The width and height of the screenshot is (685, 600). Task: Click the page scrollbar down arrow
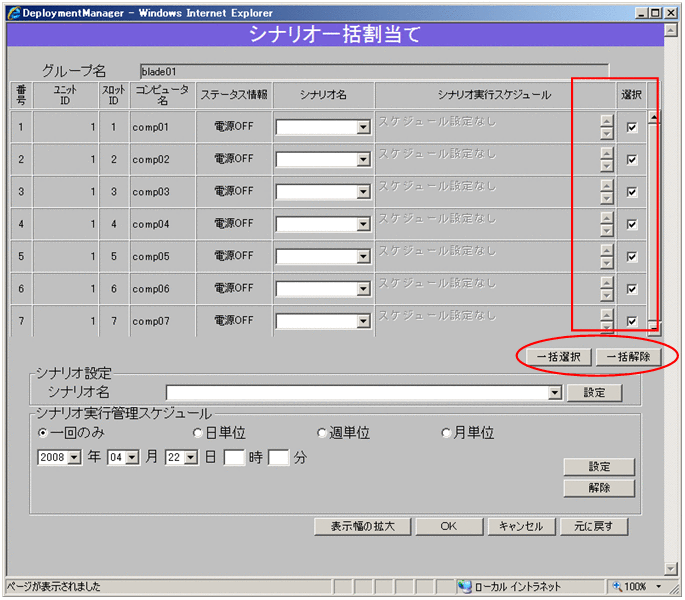(670, 568)
